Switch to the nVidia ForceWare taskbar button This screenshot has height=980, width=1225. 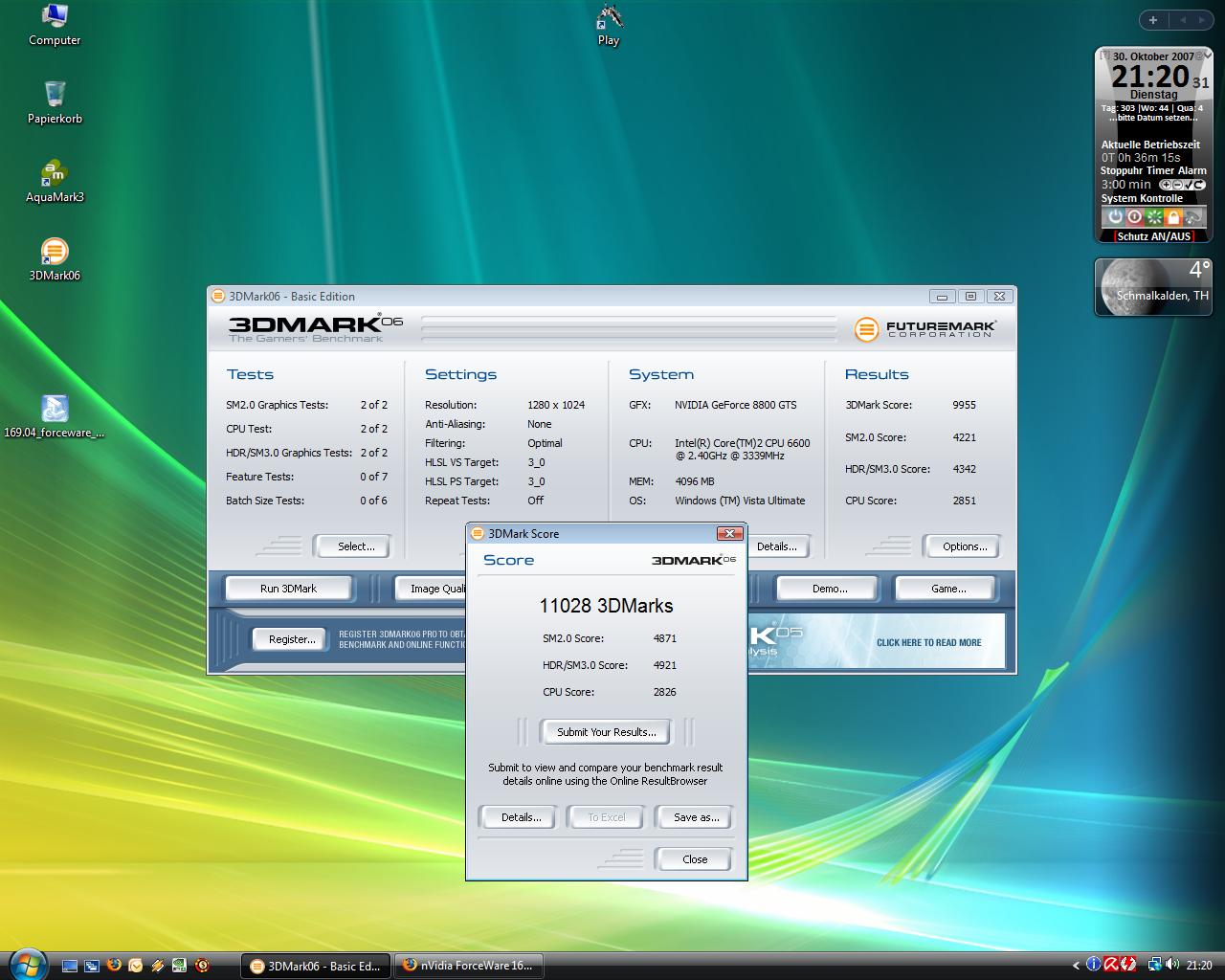pyautogui.click(x=469, y=966)
